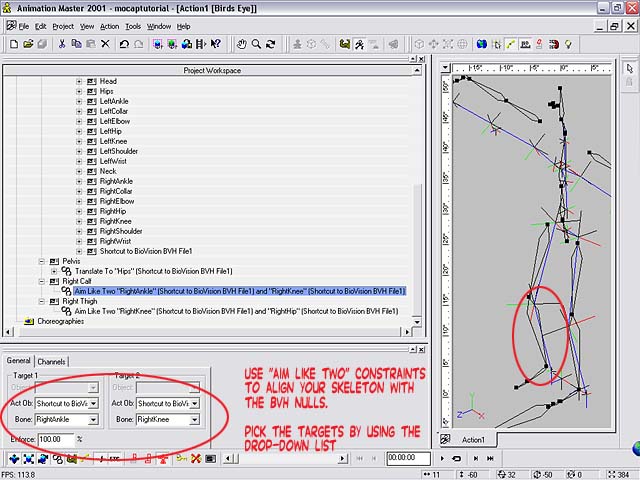The width and height of the screenshot is (640, 480).
Task: Expand the Translate To Hips constraint
Action: pos(55,271)
